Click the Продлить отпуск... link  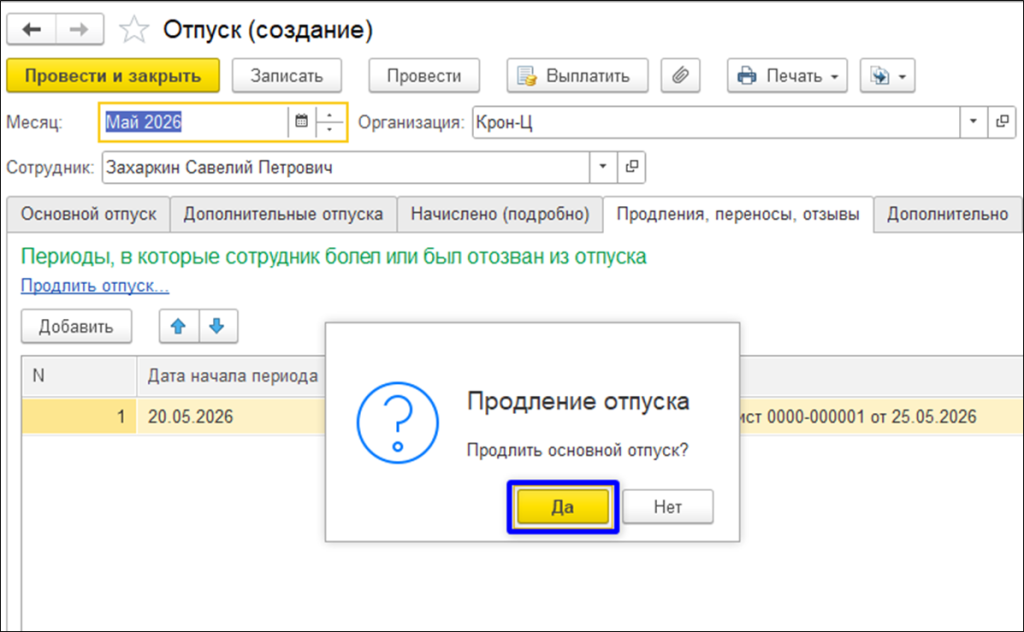click(95, 285)
